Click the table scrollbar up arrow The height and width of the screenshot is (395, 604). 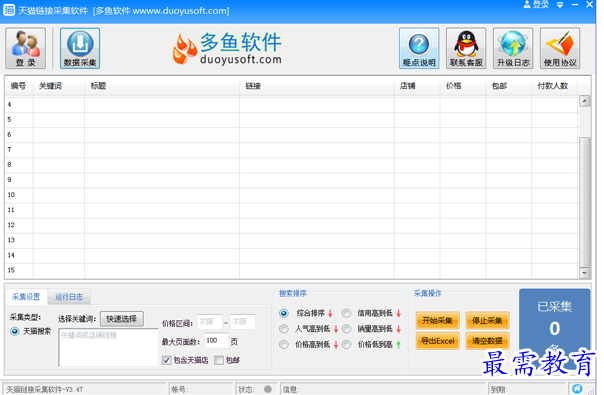pyautogui.click(x=585, y=101)
